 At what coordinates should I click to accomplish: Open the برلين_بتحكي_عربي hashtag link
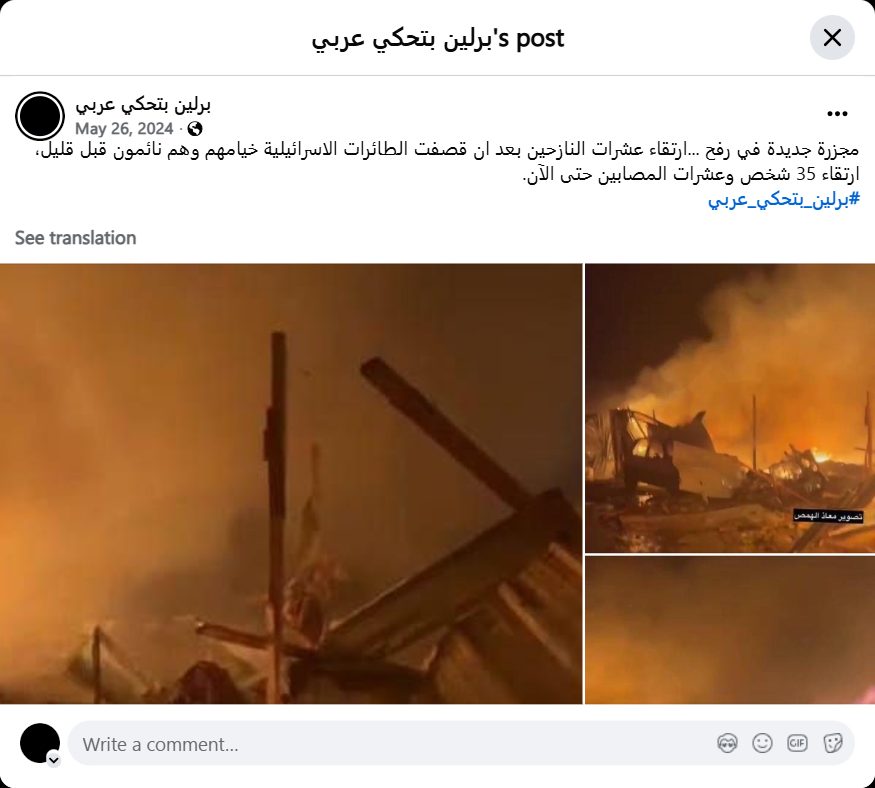point(783,199)
